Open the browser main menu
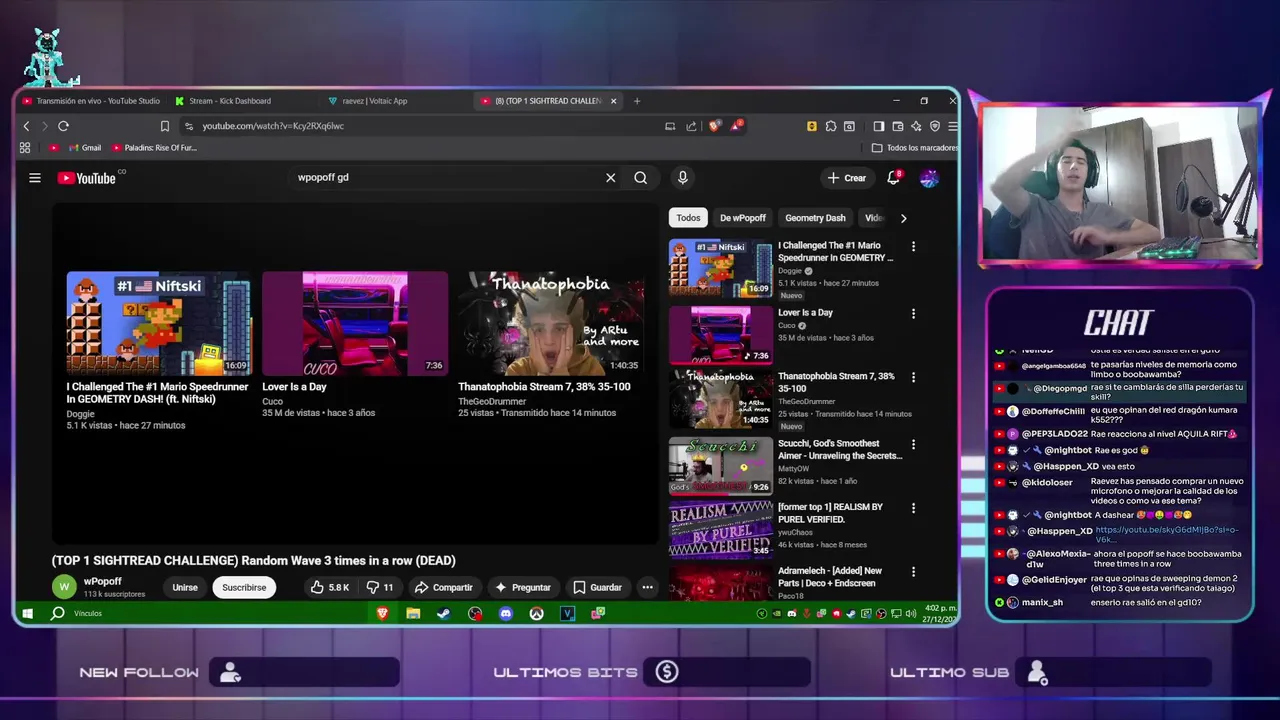 (953, 126)
